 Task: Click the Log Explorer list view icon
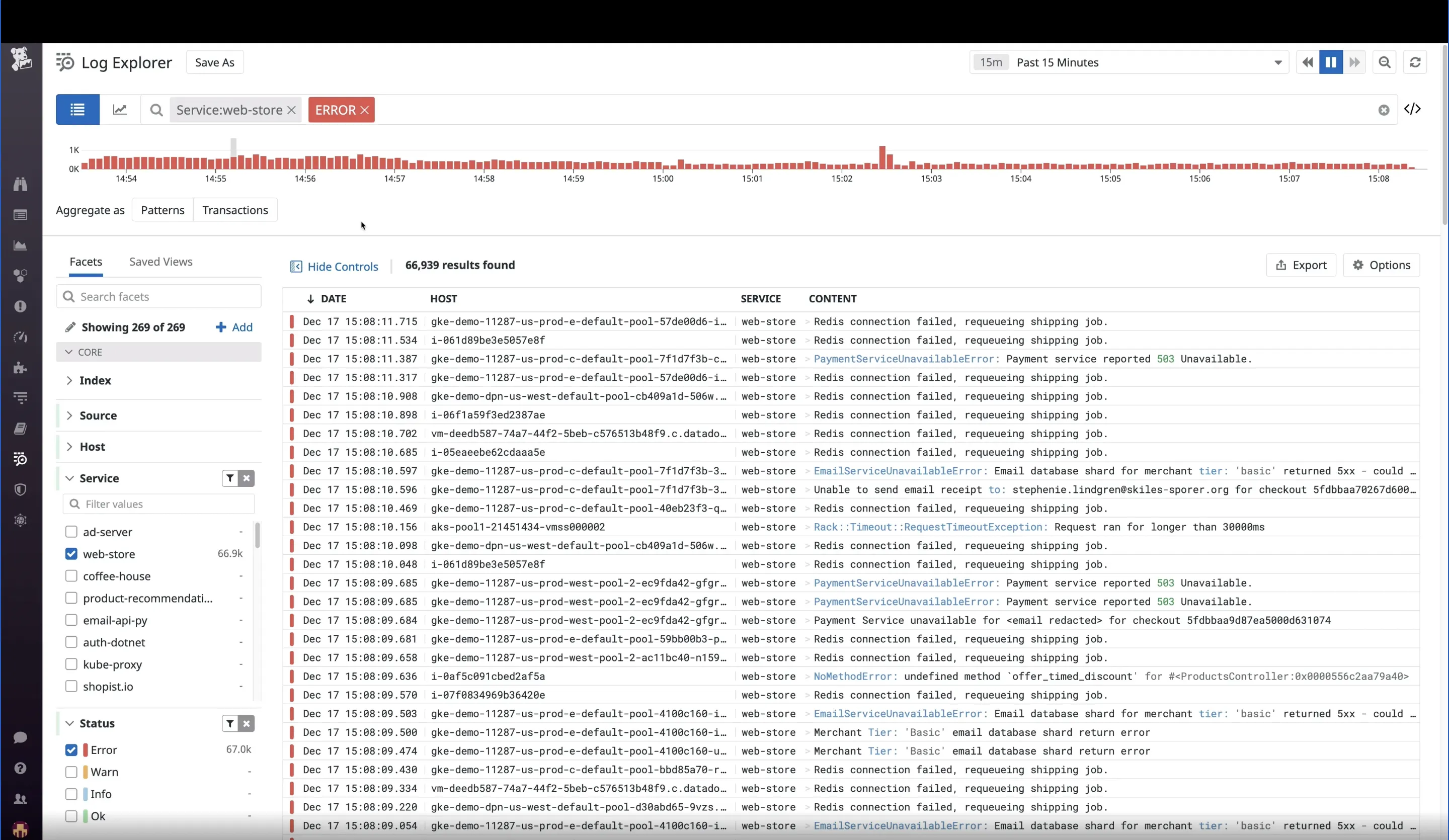[77, 109]
